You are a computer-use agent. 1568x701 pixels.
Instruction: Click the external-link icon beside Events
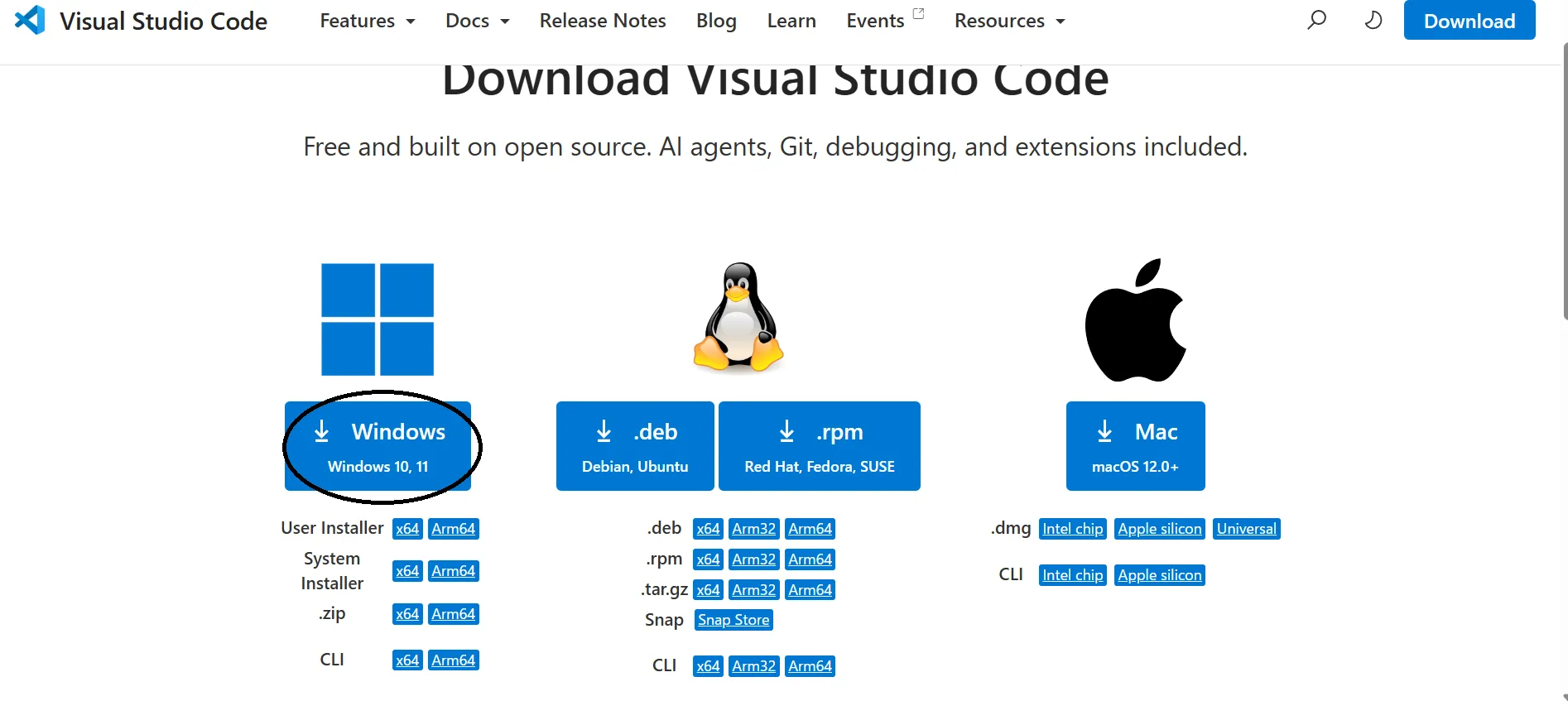click(x=918, y=13)
